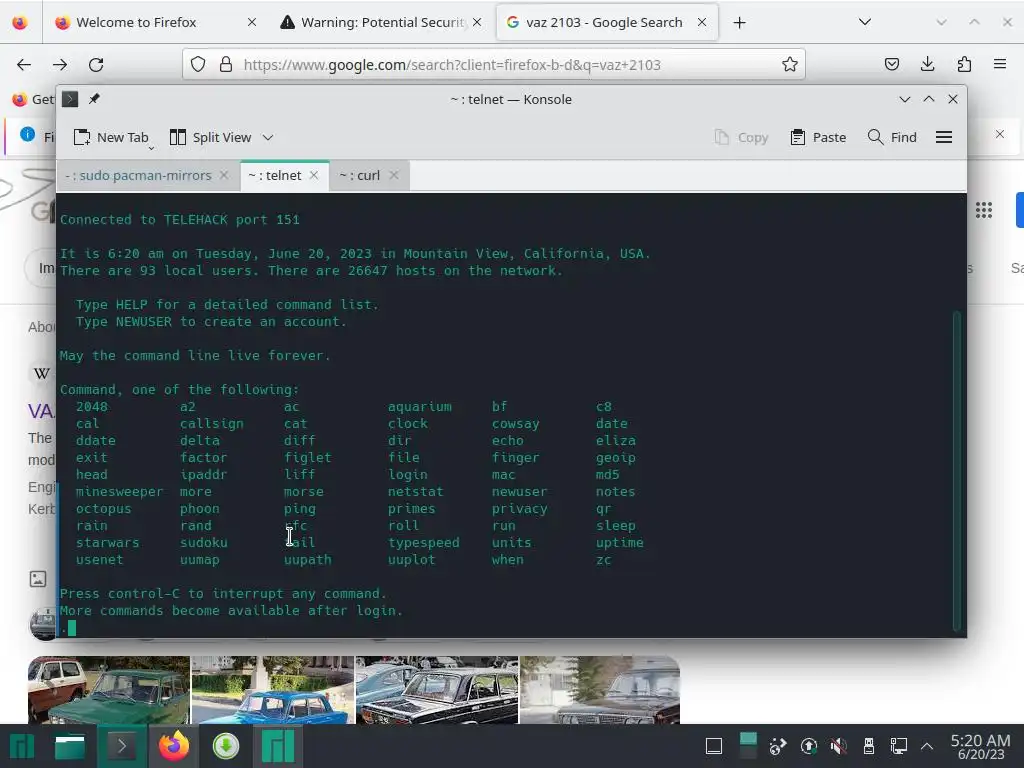This screenshot has height=768, width=1024.
Task: Bookmark this page with the star icon
Action: (790, 64)
